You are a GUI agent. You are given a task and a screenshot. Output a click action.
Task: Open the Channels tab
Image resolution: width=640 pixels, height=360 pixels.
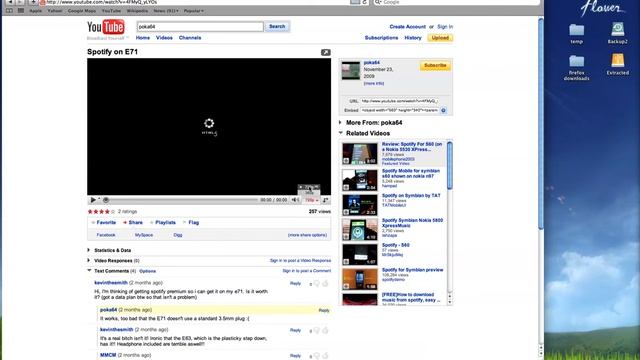190,38
